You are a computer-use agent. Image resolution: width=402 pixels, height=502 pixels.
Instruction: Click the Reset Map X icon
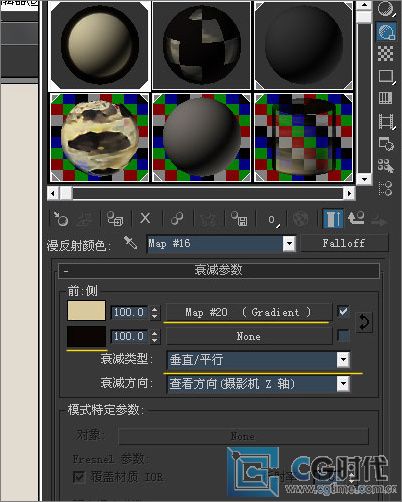pyautogui.click(x=145, y=218)
